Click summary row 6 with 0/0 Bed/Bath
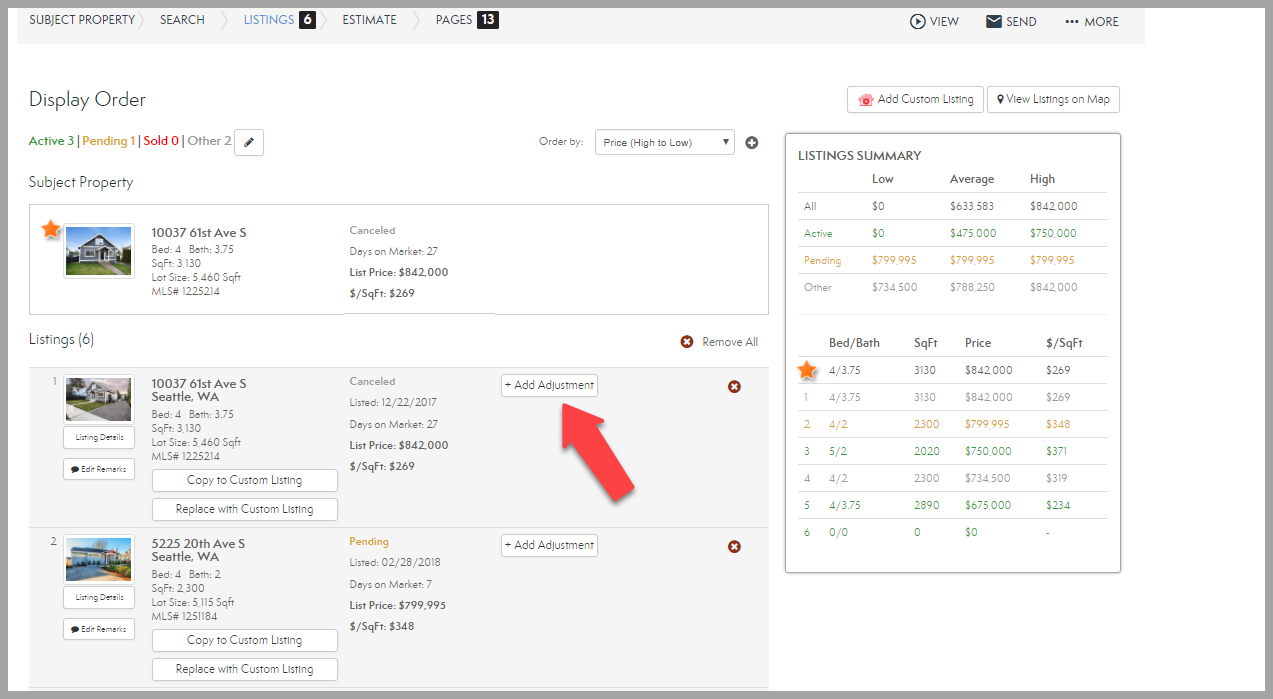Image resolution: width=1273 pixels, height=699 pixels. click(x=952, y=532)
